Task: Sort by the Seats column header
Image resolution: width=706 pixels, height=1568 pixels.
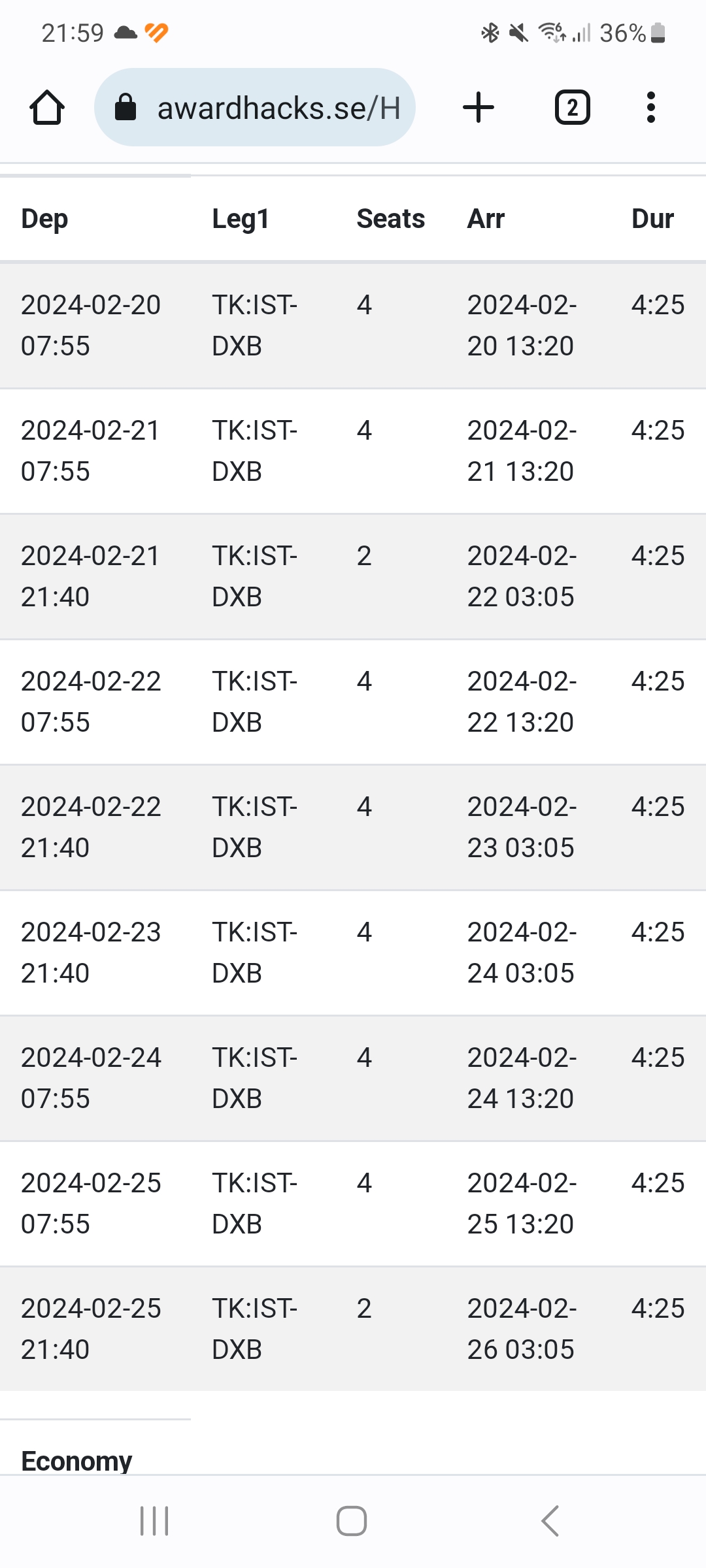Action: pos(390,219)
